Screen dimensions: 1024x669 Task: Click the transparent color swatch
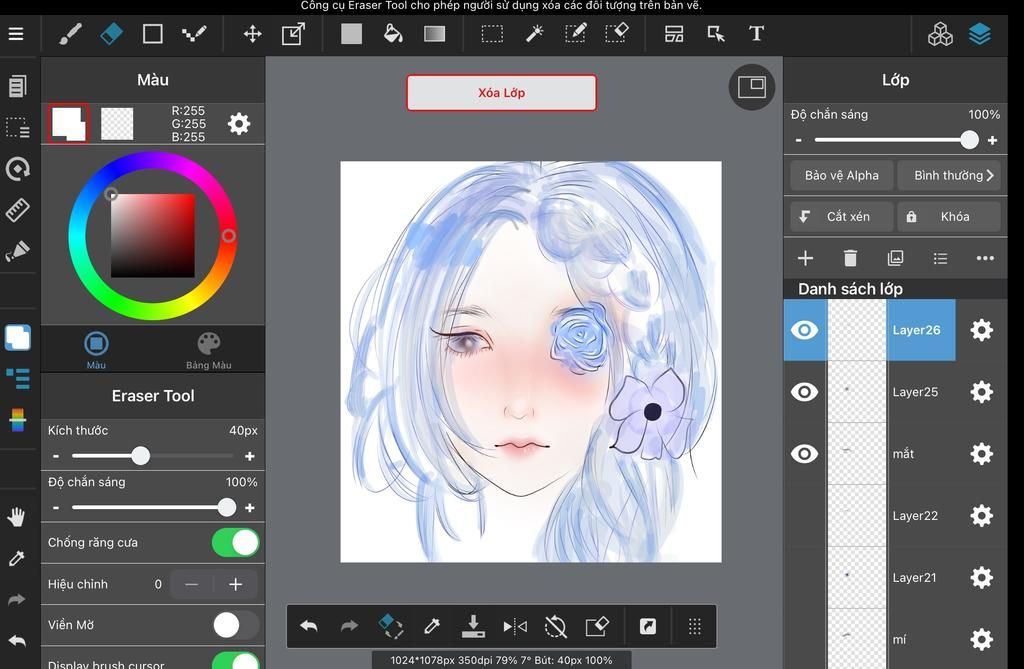[x=117, y=123]
